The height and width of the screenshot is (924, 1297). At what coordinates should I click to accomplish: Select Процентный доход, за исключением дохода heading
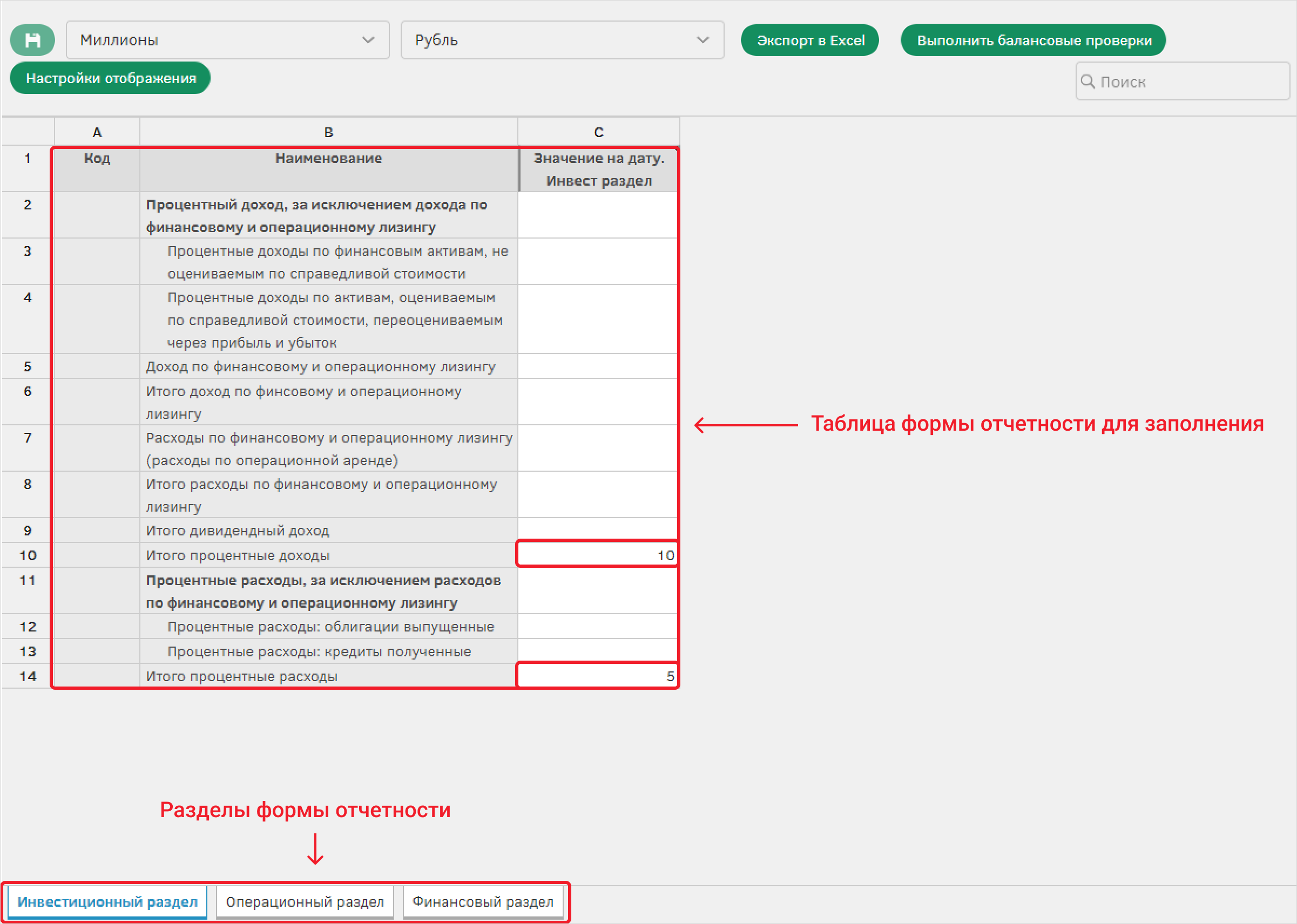click(329, 215)
